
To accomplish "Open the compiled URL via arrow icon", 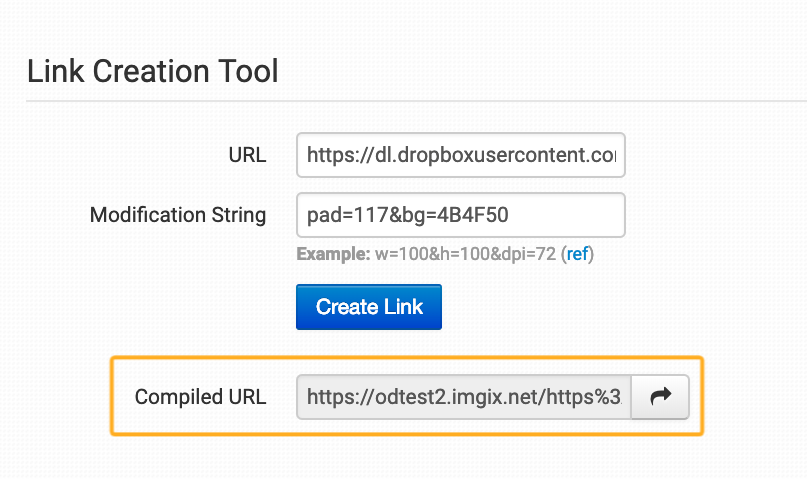I will click(x=660, y=397).
